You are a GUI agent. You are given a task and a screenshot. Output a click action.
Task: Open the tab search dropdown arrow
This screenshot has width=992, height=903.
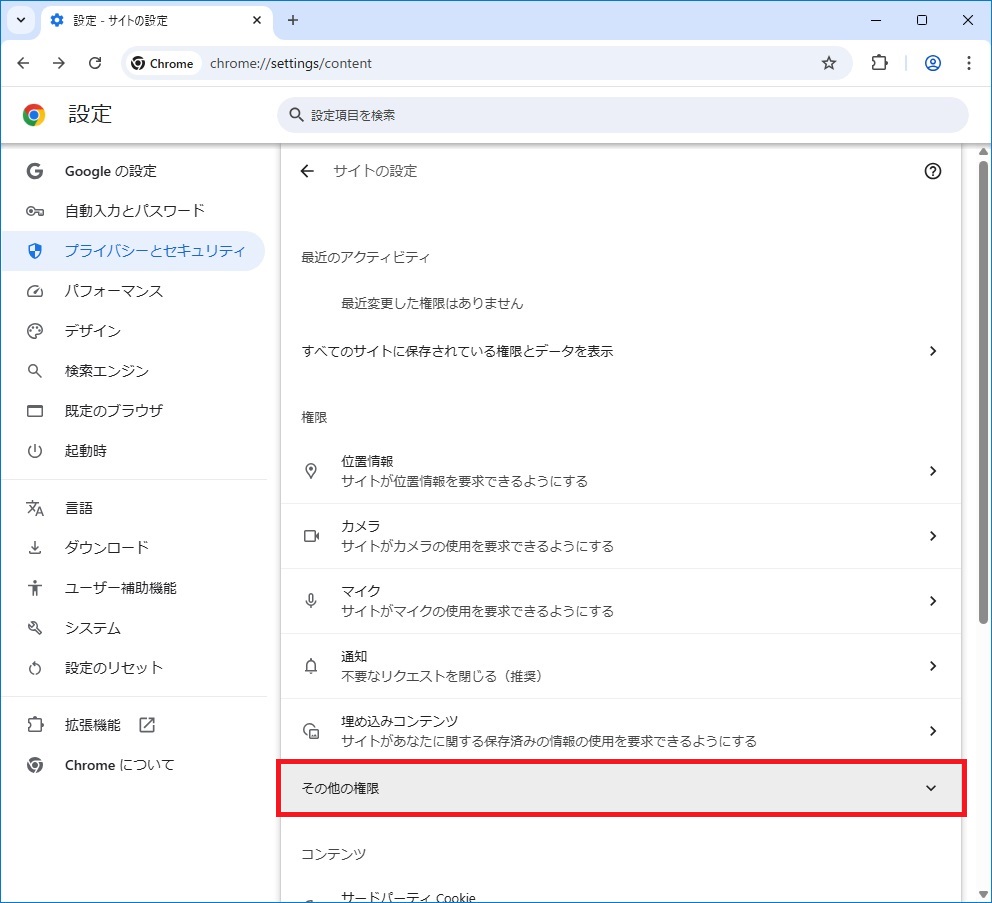point(20,20)
